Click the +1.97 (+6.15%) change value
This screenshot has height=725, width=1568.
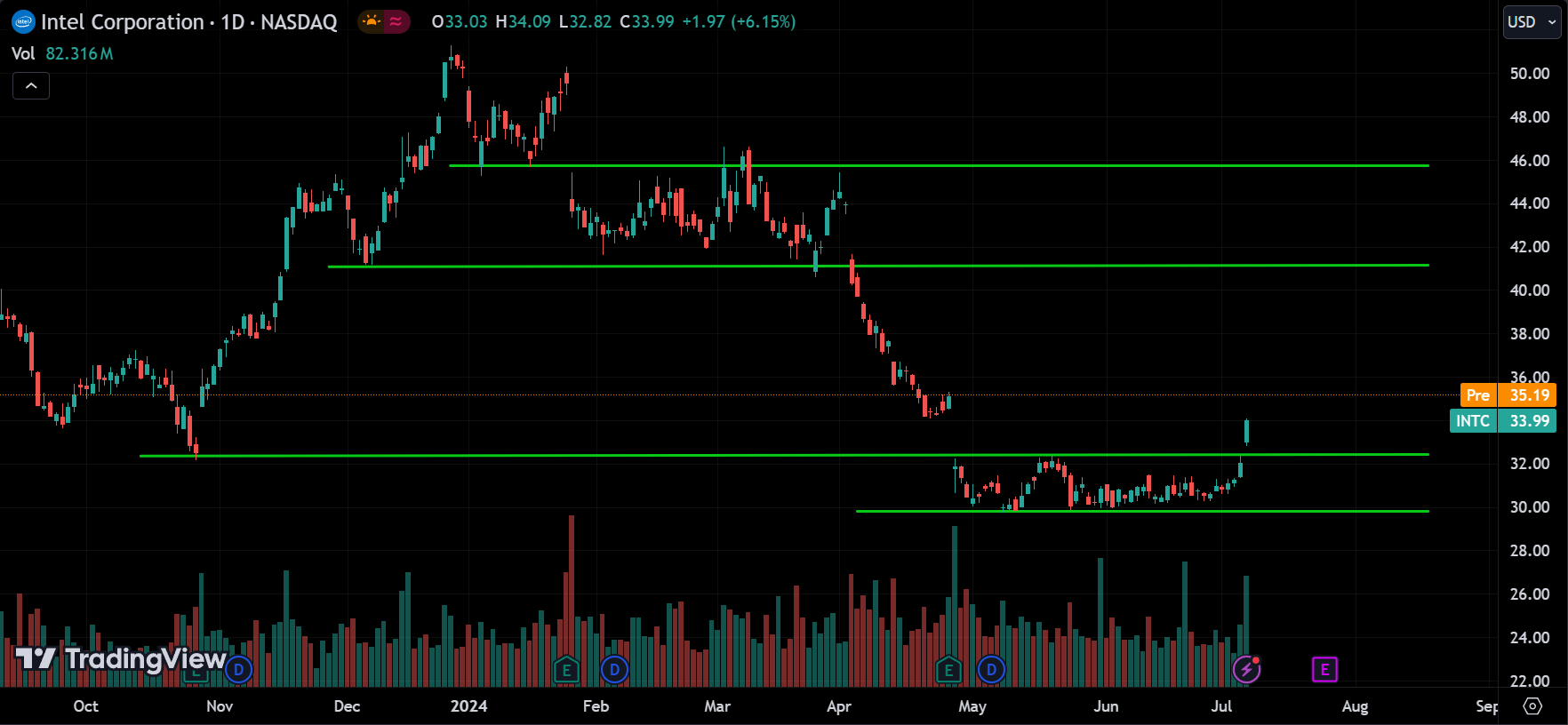point(739,21)
